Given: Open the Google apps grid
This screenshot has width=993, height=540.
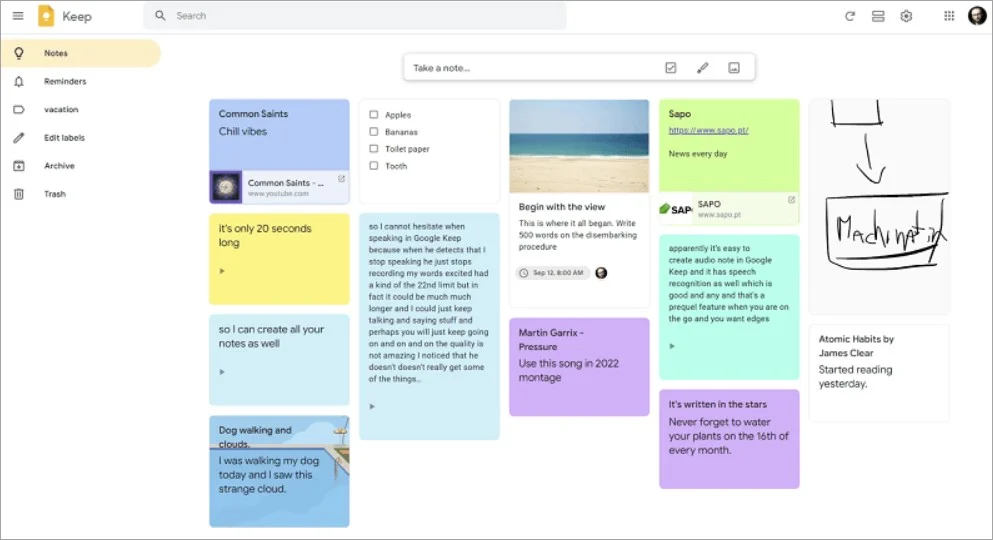Looking at the screenshot, I should (x=949, y=16).
